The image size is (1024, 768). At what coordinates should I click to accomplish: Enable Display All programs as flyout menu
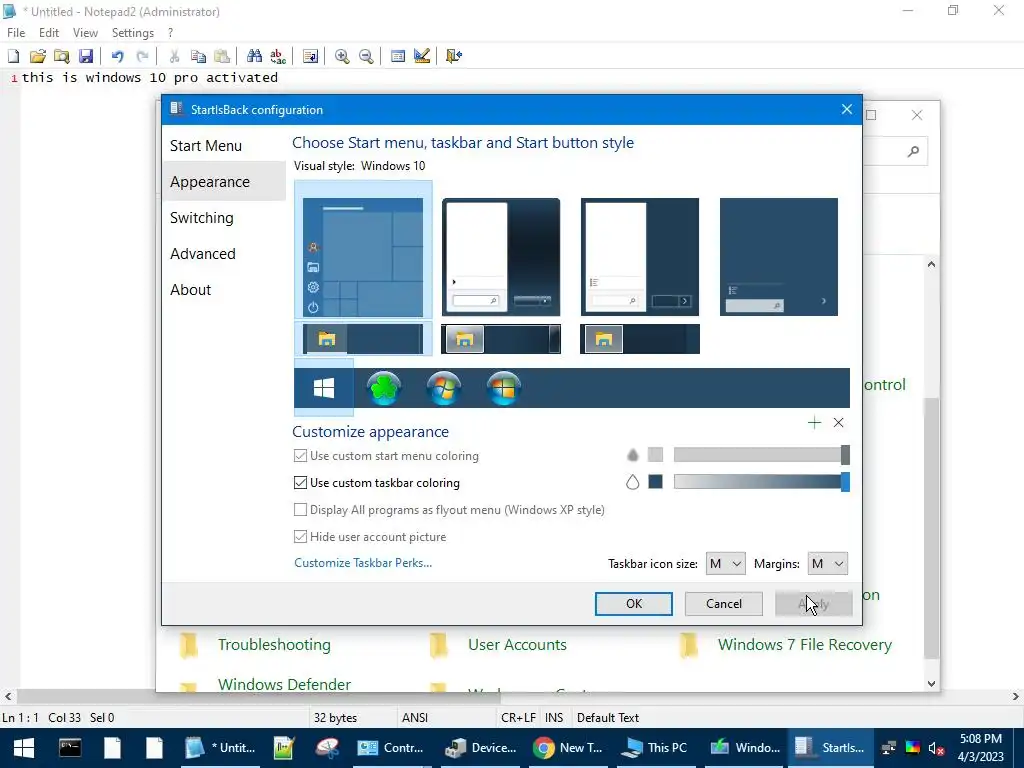coord(300,509)
